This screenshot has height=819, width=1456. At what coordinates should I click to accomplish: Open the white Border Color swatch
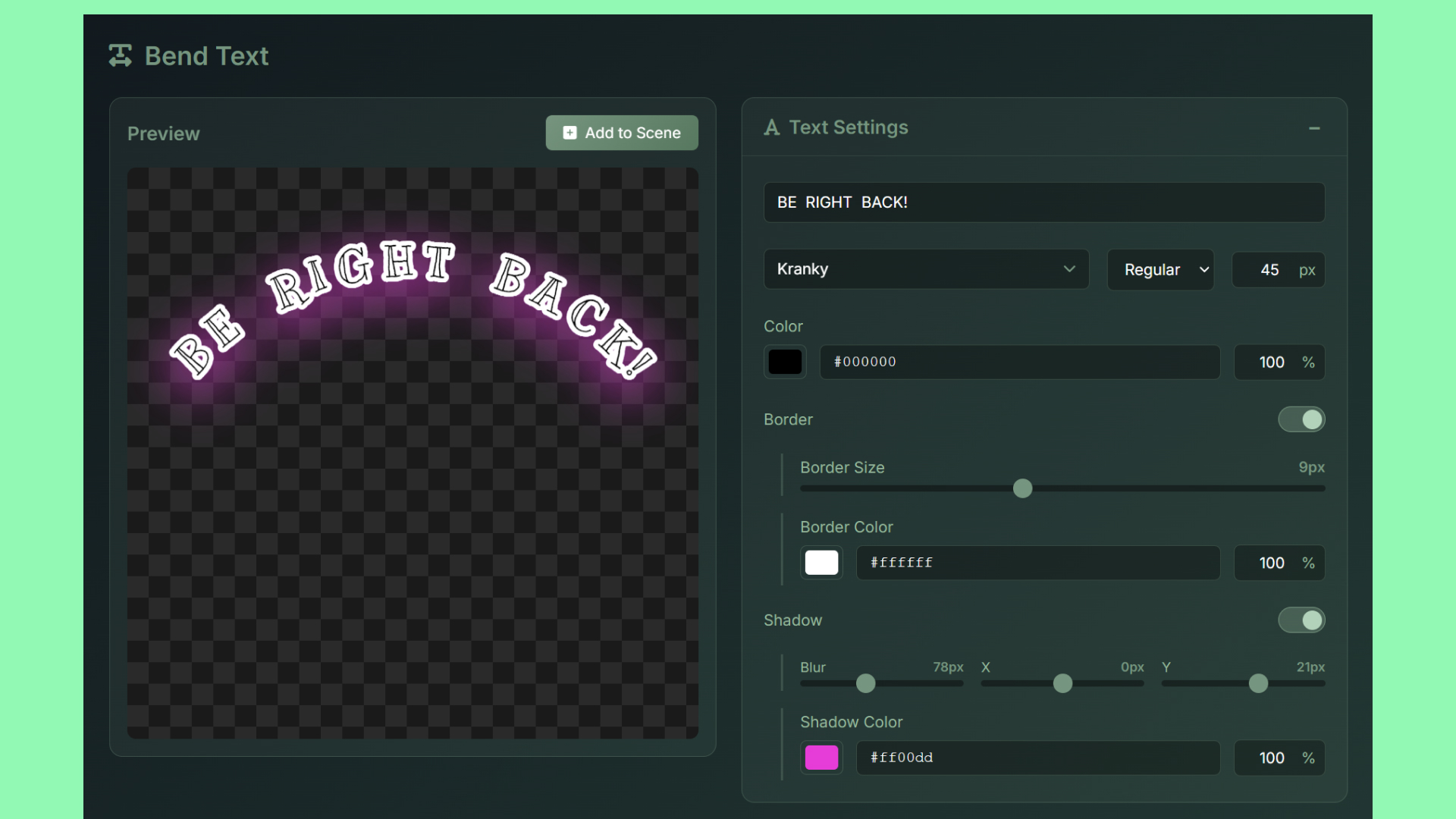pyautogui.click(x=821, y=563)
